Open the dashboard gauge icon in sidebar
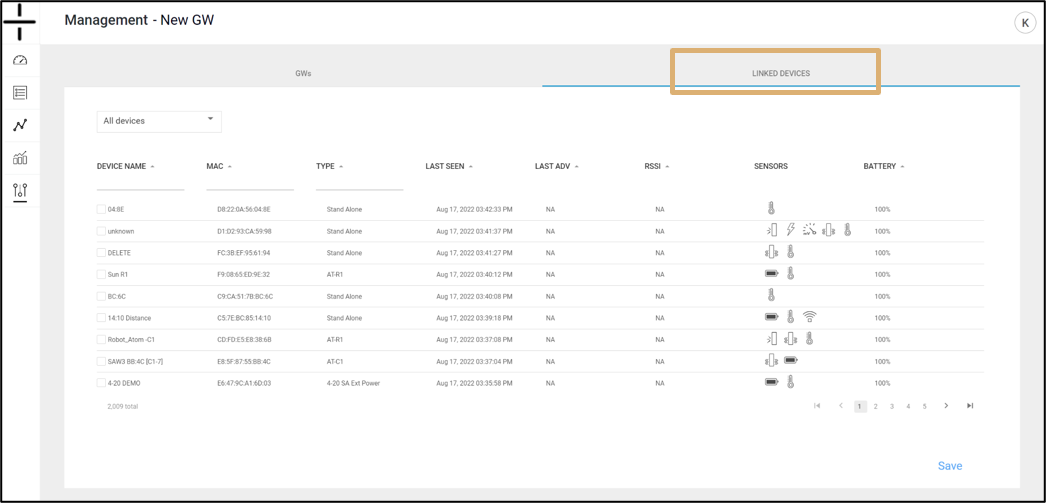 (20, 60)
